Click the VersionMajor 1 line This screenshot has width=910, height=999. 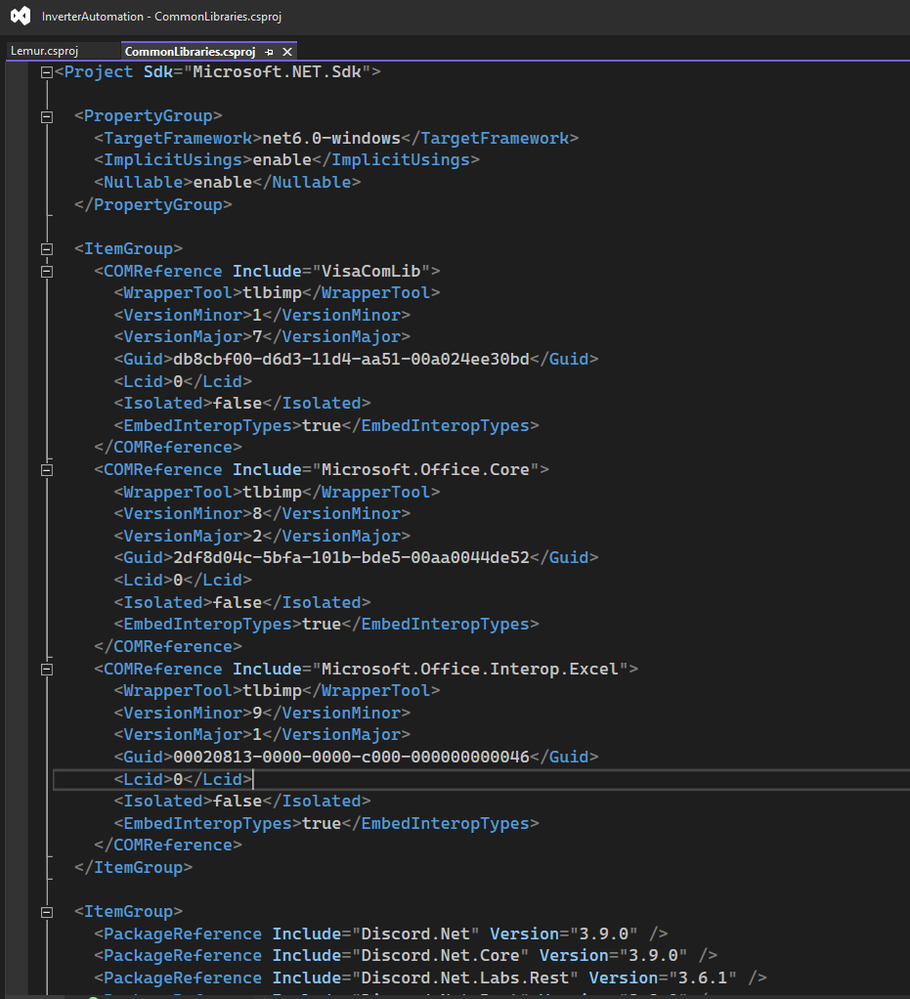pos(262,735)
